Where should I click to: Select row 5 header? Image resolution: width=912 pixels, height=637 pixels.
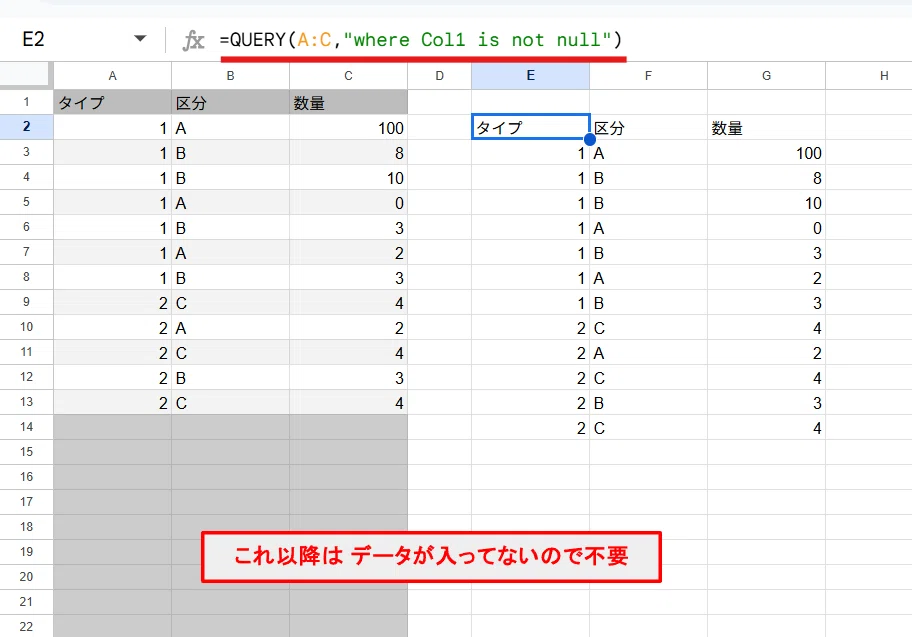tap(26, 202)
